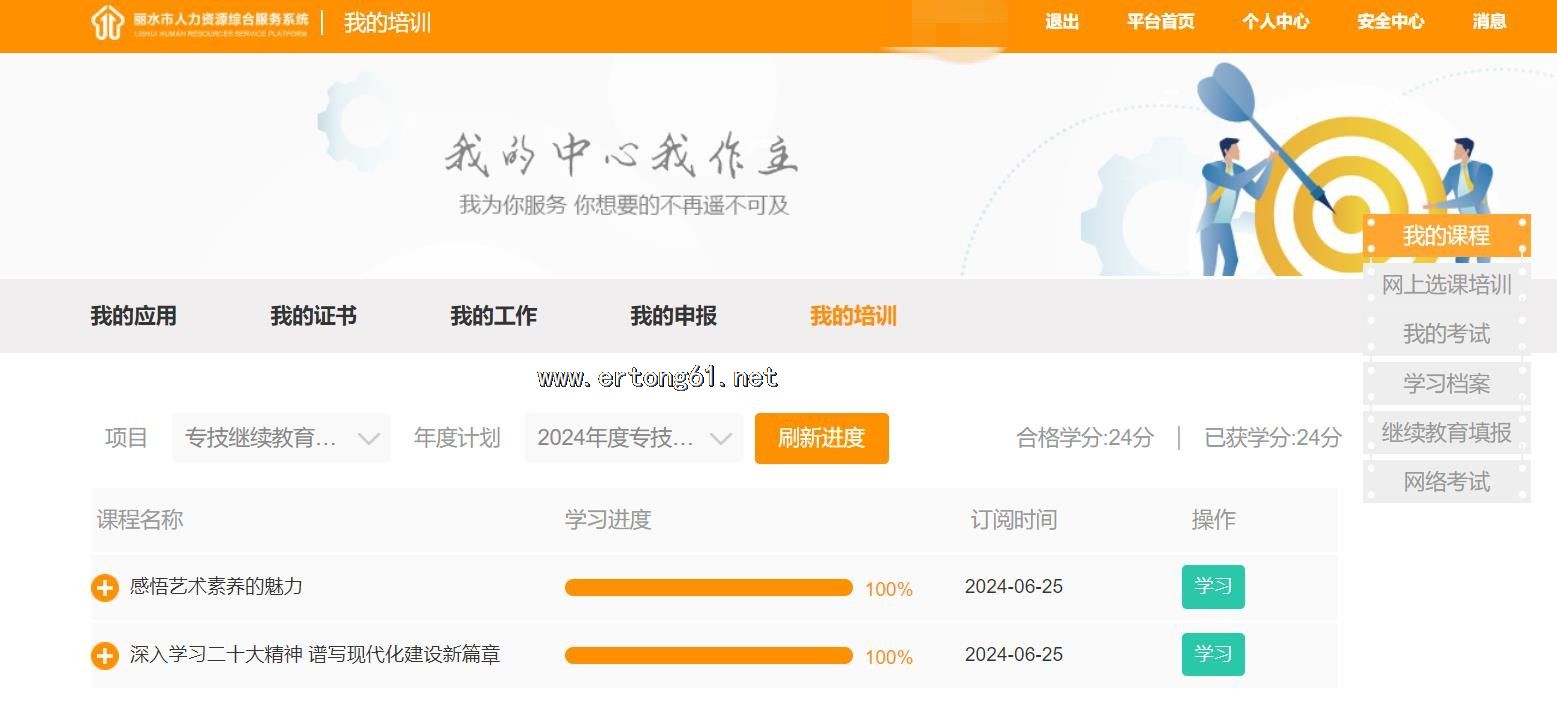Click 退出 in the top navigation
The image size is (1557, 719).
coord(1061,22)
